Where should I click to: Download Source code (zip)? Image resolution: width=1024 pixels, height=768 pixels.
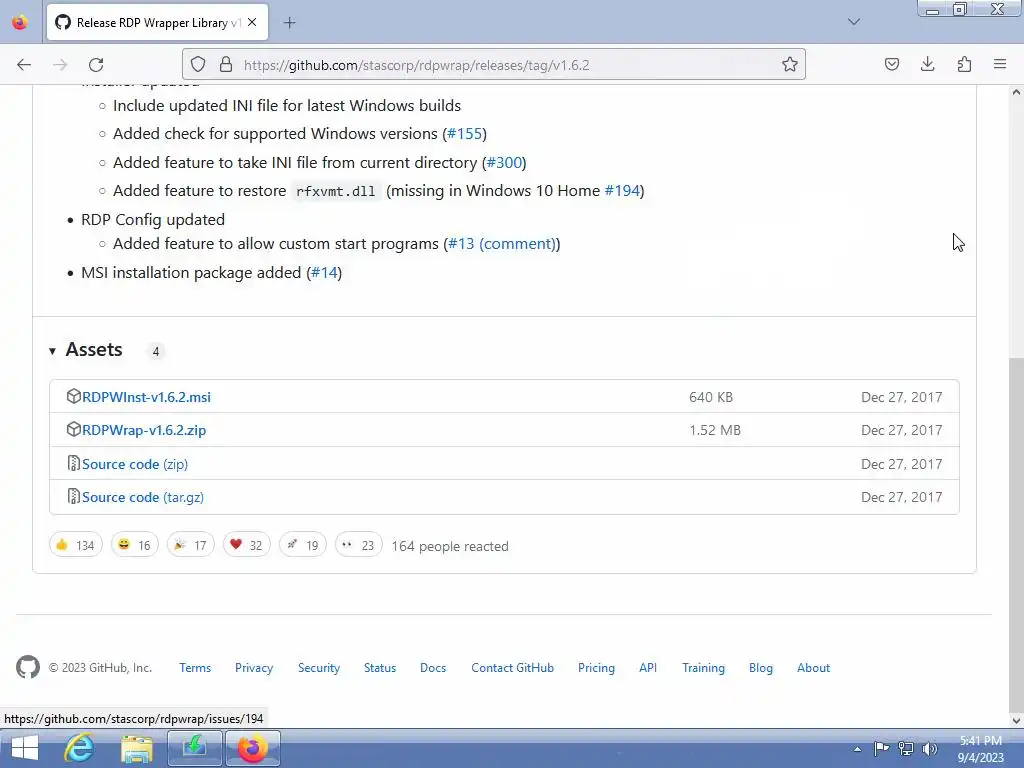[135, 464]
